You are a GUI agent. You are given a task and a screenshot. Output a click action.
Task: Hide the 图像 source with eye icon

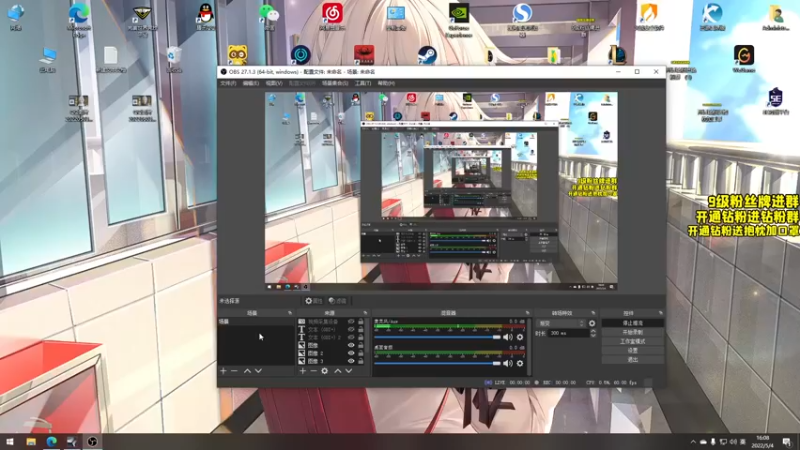(x=351, y=345)
